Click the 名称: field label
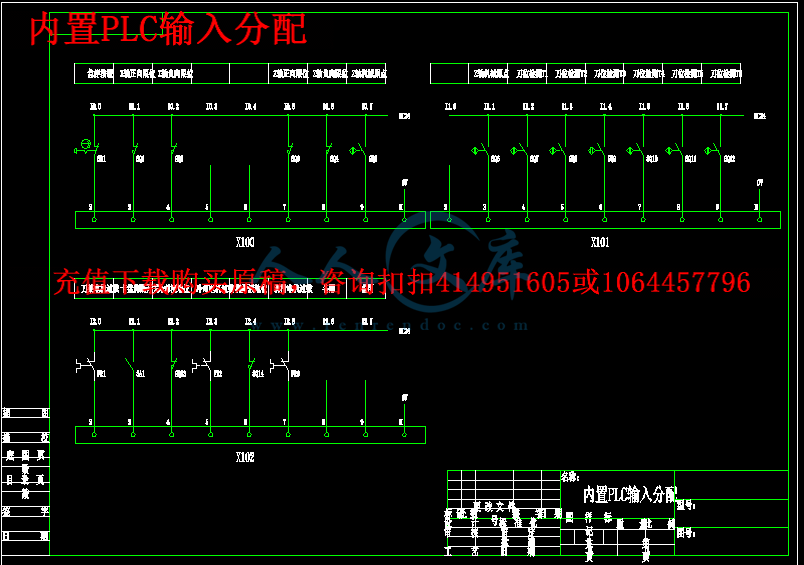Screen dimensions: 804x565 570,477
